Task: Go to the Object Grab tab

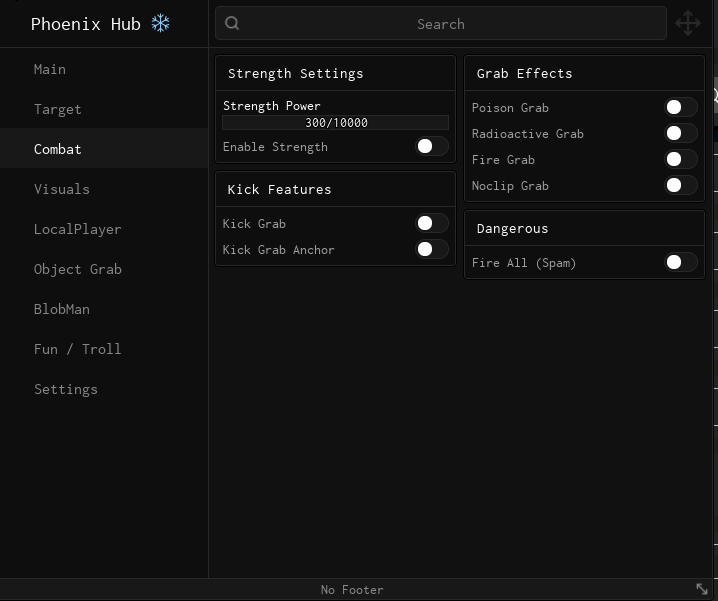Action: pyautogui.click(x=78, y=269)
